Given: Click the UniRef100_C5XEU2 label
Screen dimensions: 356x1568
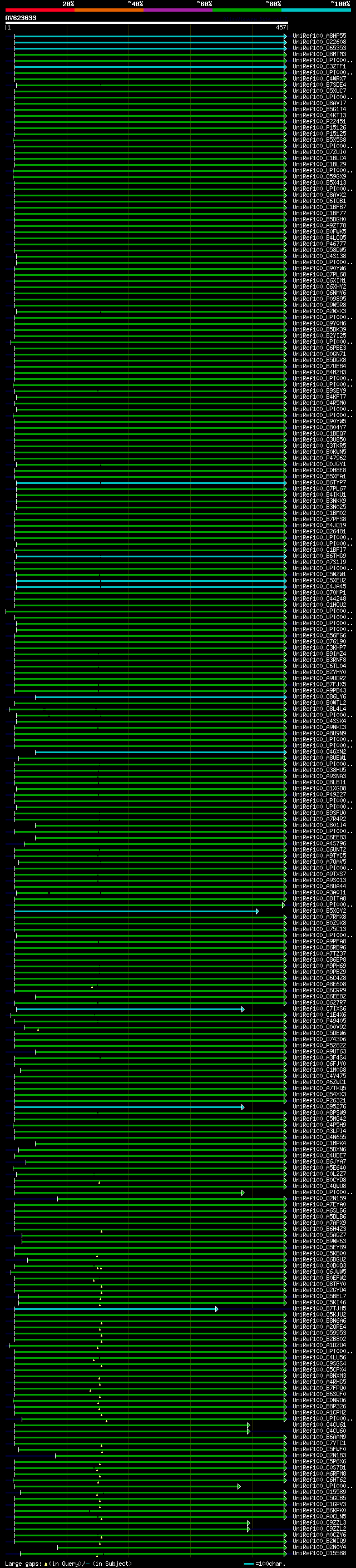Looking at the screenshot, I should [319, 580].
